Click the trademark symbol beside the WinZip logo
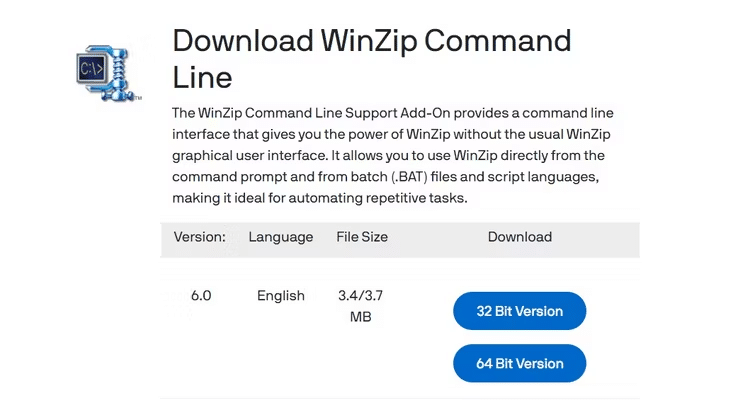 138,99
